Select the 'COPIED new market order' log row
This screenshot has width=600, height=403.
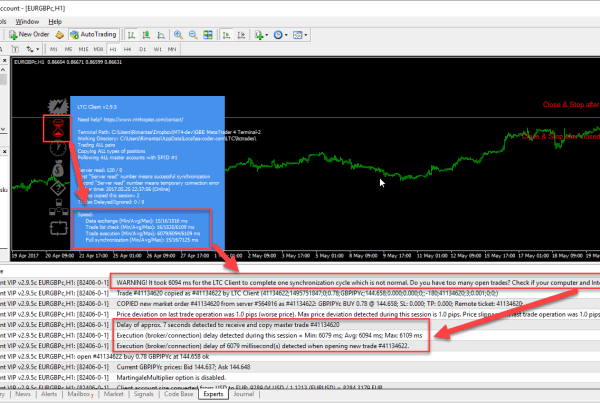point(300,304)
